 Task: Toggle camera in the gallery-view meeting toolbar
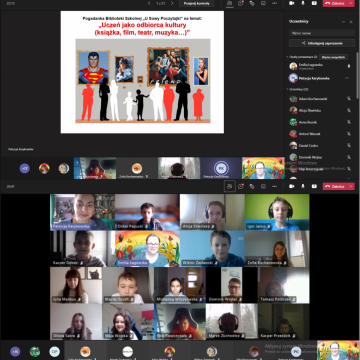point(292,186)
